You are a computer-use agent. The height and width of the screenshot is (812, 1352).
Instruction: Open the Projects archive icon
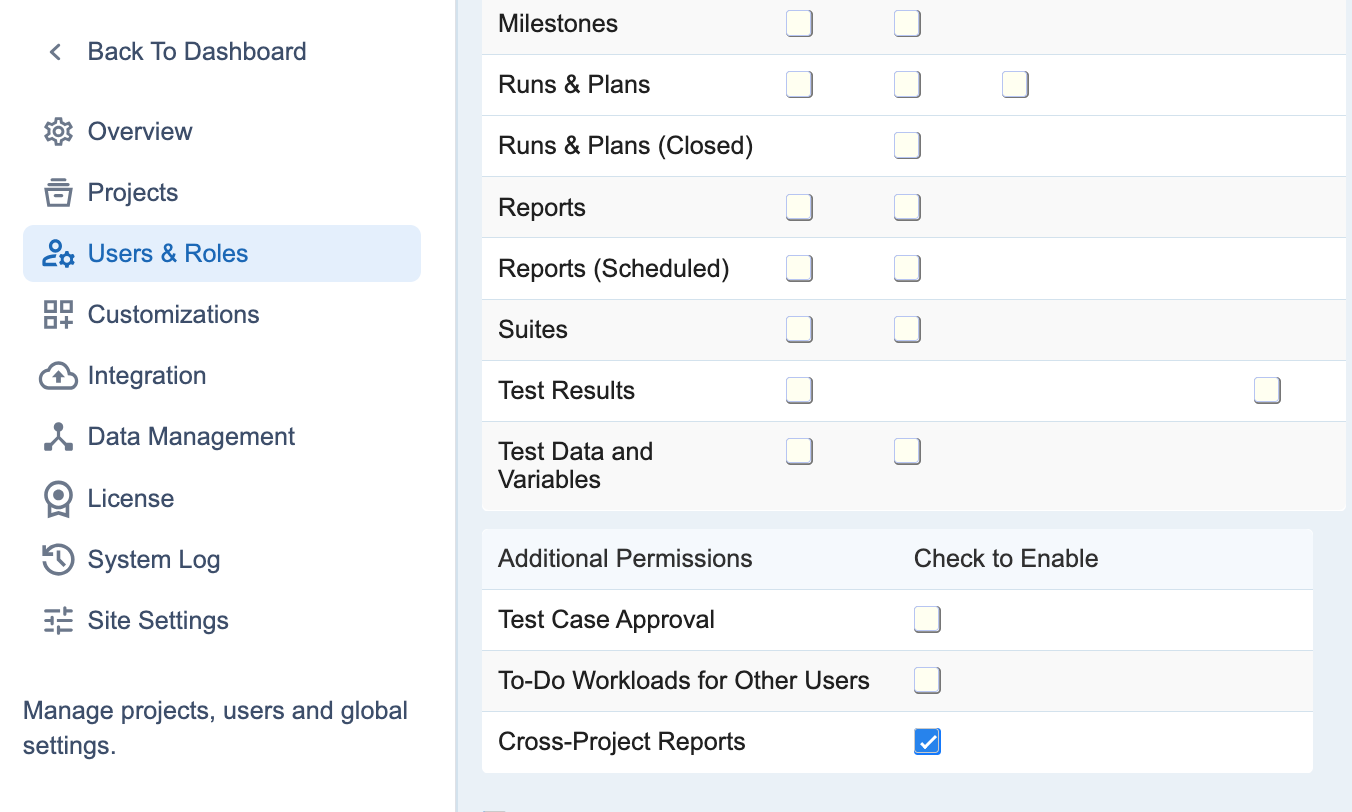(58, 193)
